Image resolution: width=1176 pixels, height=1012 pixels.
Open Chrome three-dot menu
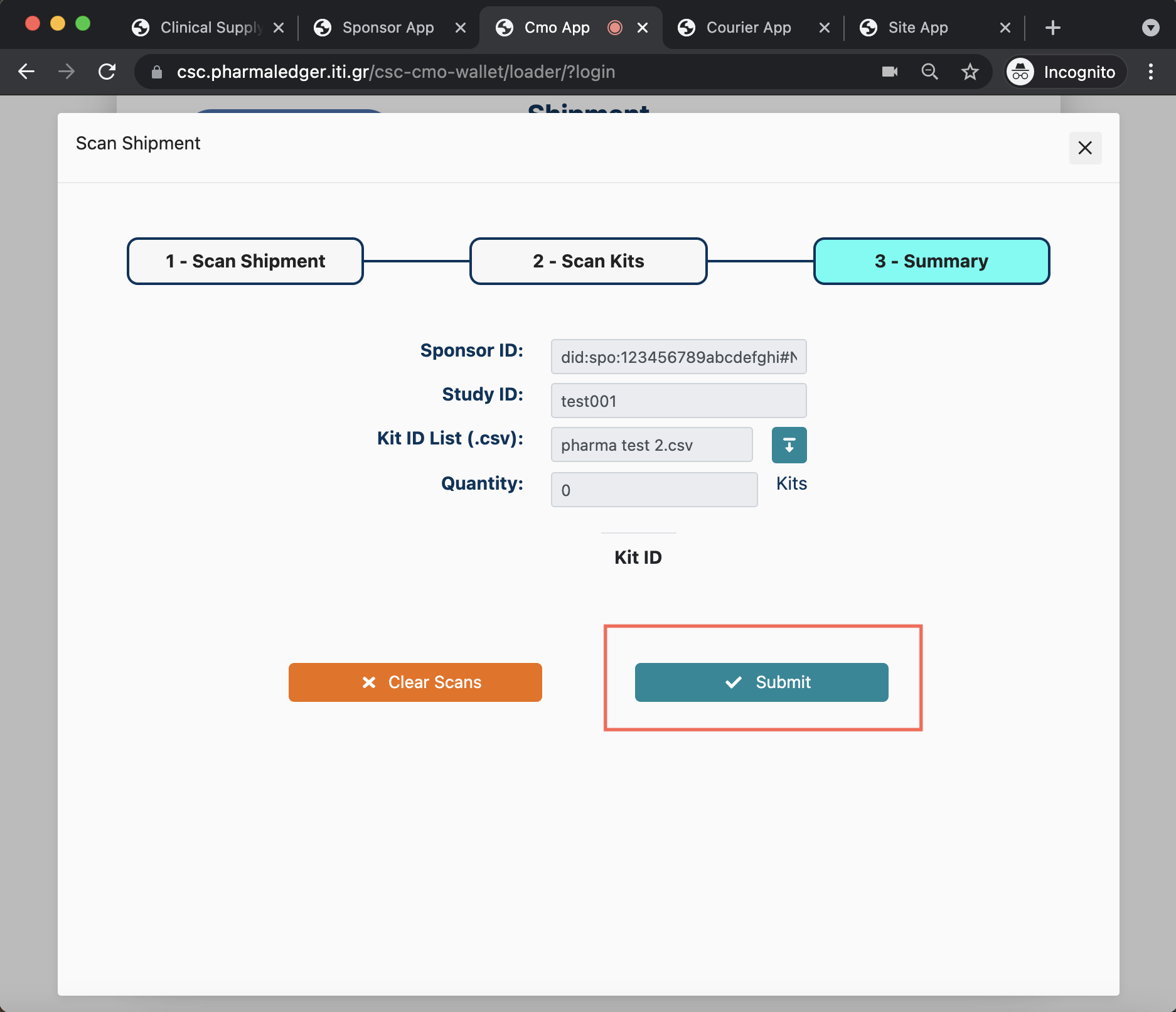(1151, 72)
